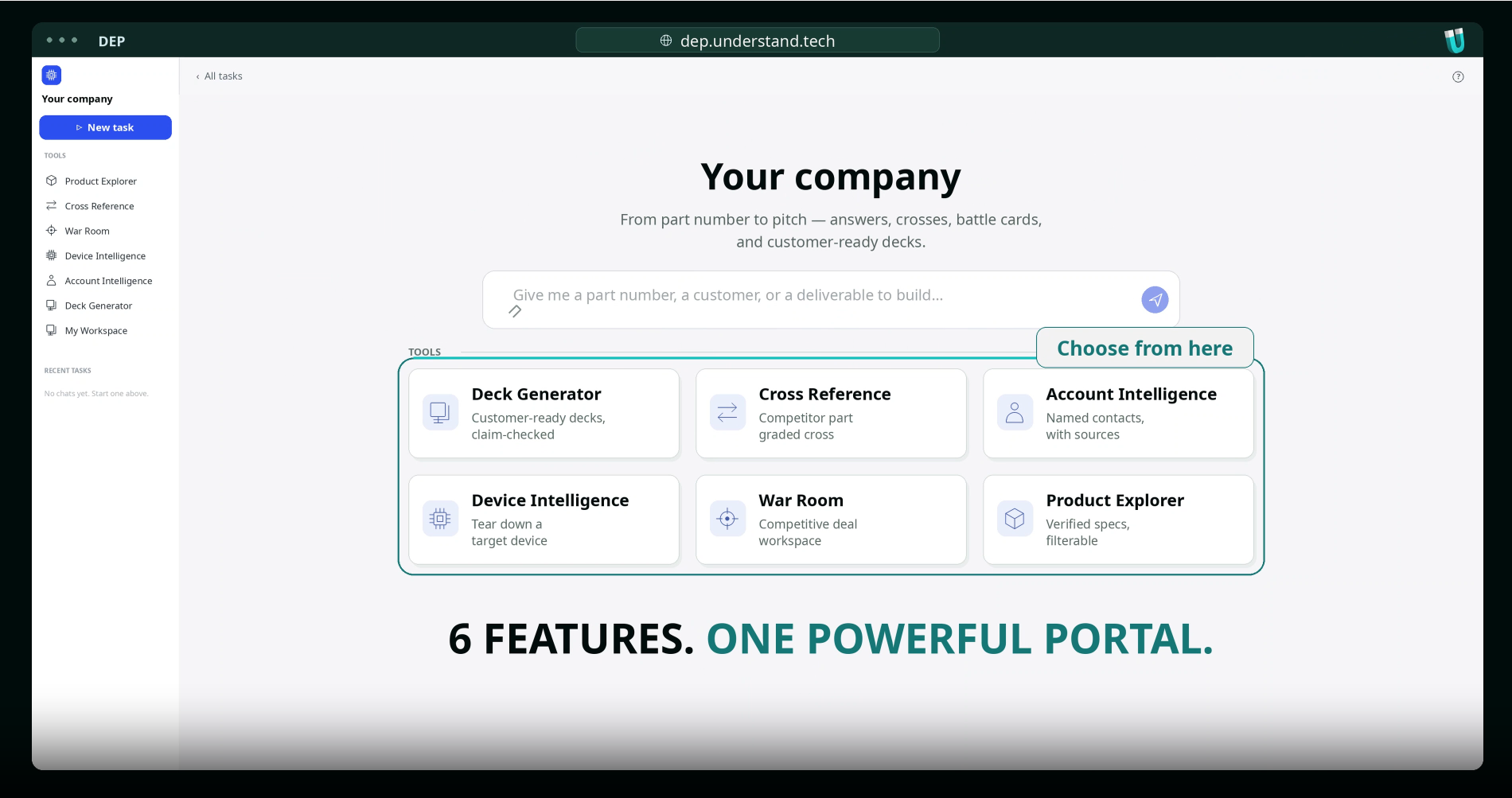Select Device Intelligence in the sidebar

pyautogui.click(x=105, y=256)
